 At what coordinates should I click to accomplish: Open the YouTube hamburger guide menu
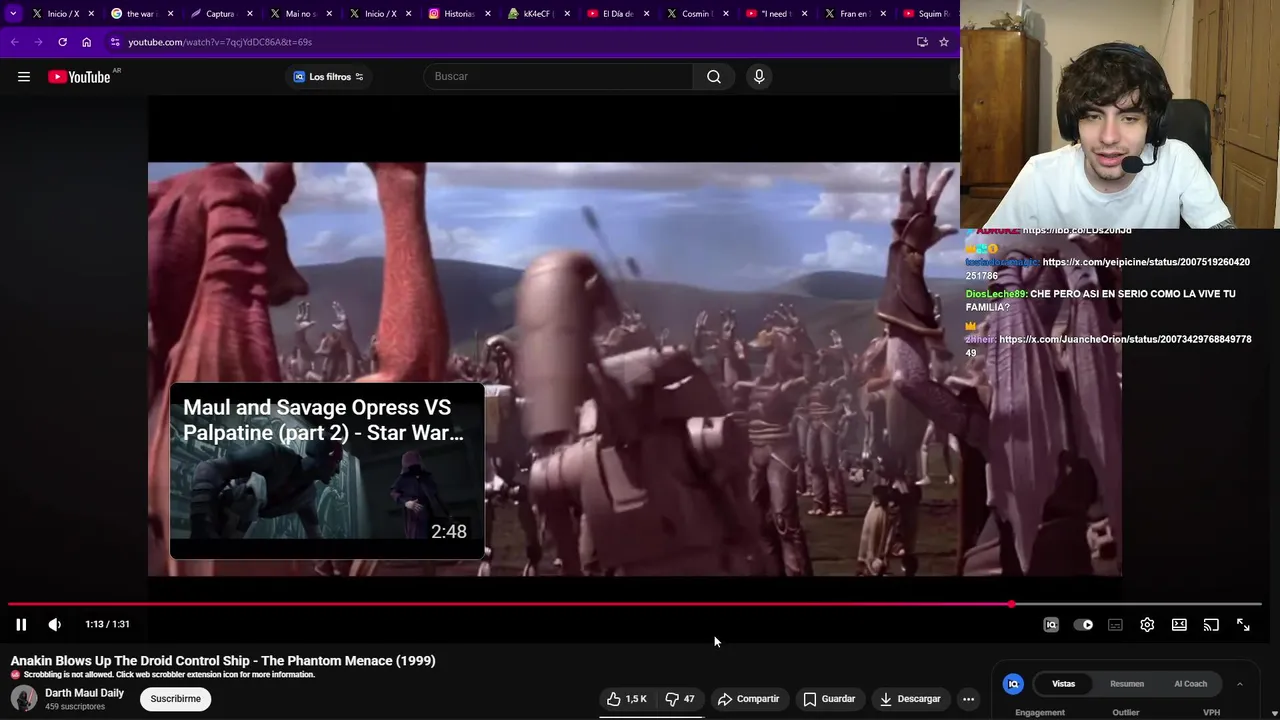[24, 77]
